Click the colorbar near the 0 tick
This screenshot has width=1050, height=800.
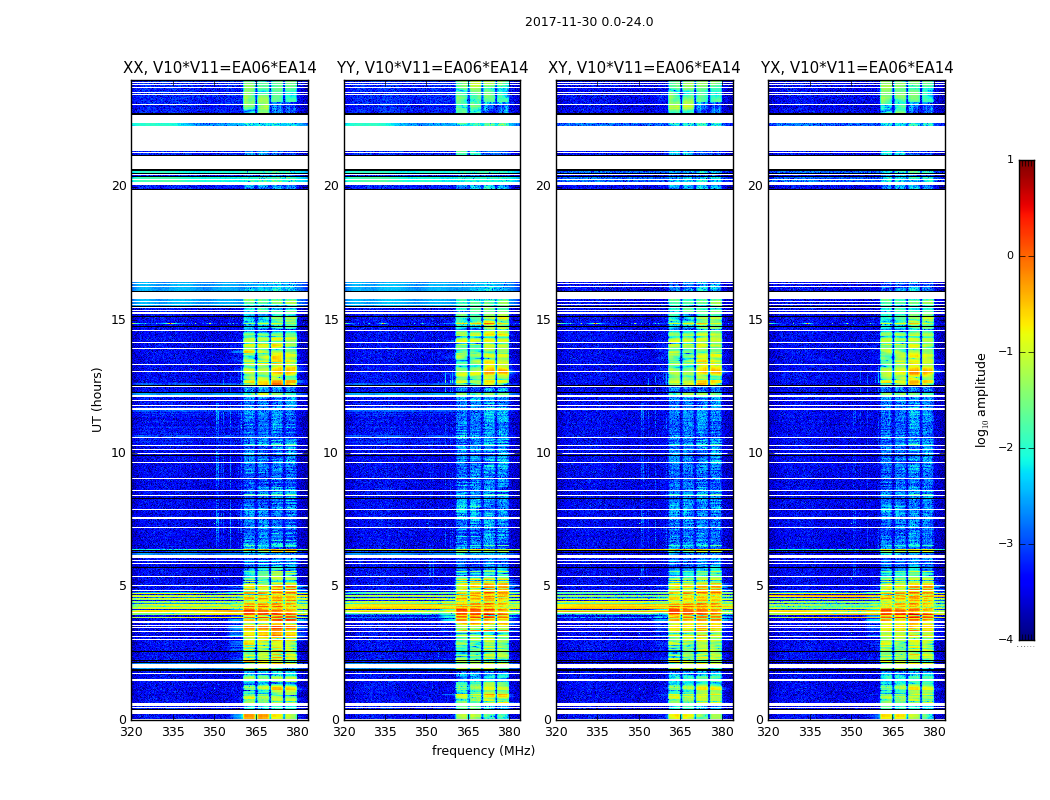coord(1027,256)
